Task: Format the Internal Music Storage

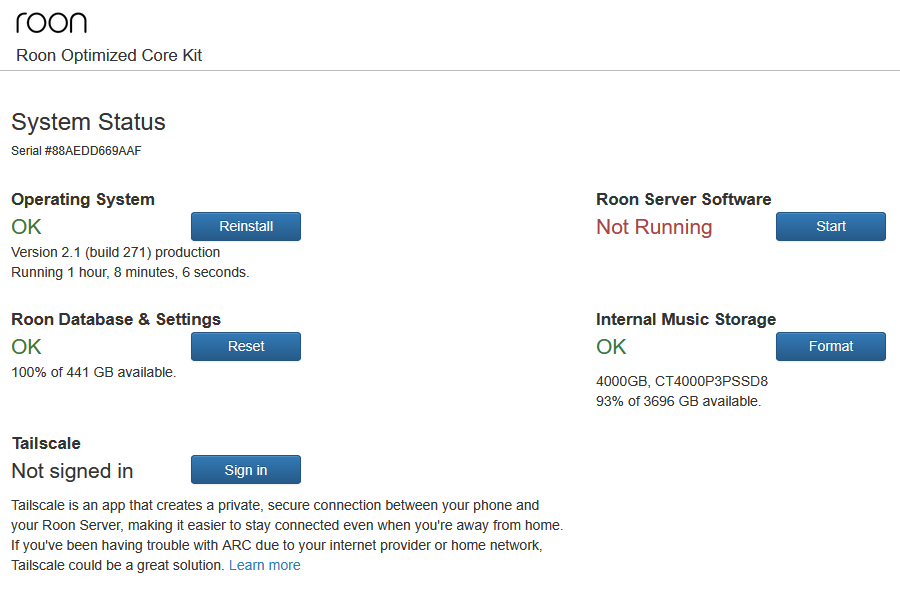Action: 830,347
